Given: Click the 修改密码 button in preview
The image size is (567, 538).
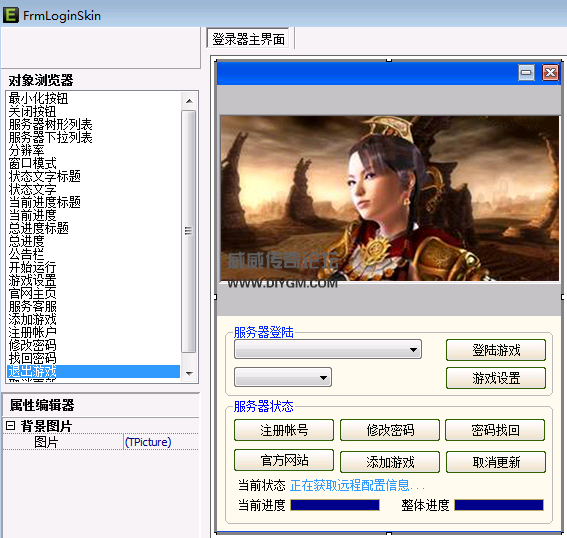Looking at the screenshot, I should [390, 430].
